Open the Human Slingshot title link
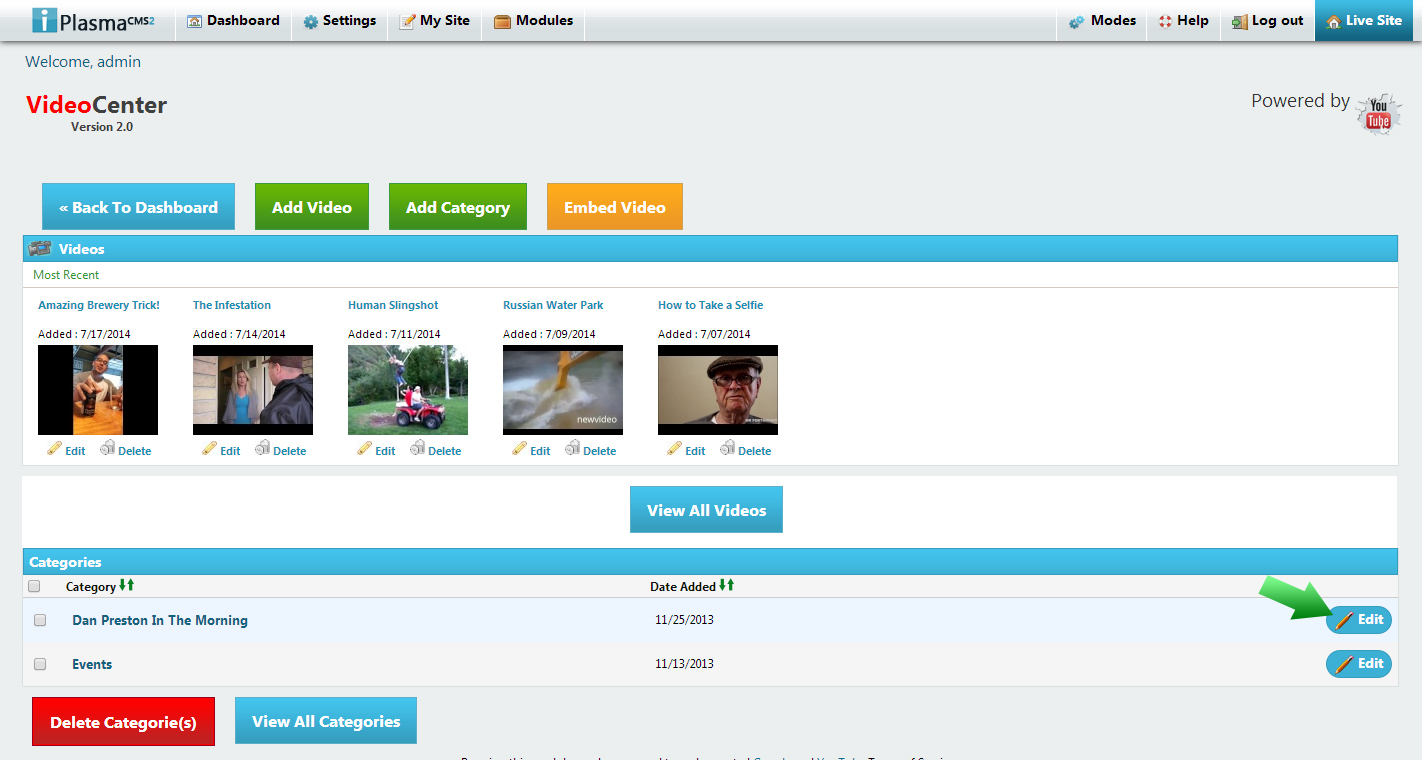 [x=393, y=305]
